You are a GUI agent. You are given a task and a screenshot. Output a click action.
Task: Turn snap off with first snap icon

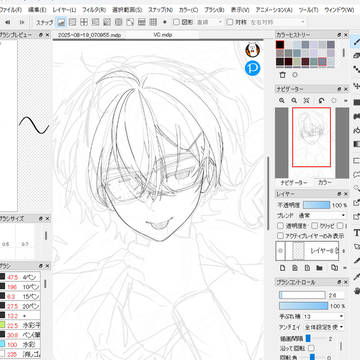pyautogui.click(x=61, y=22)
